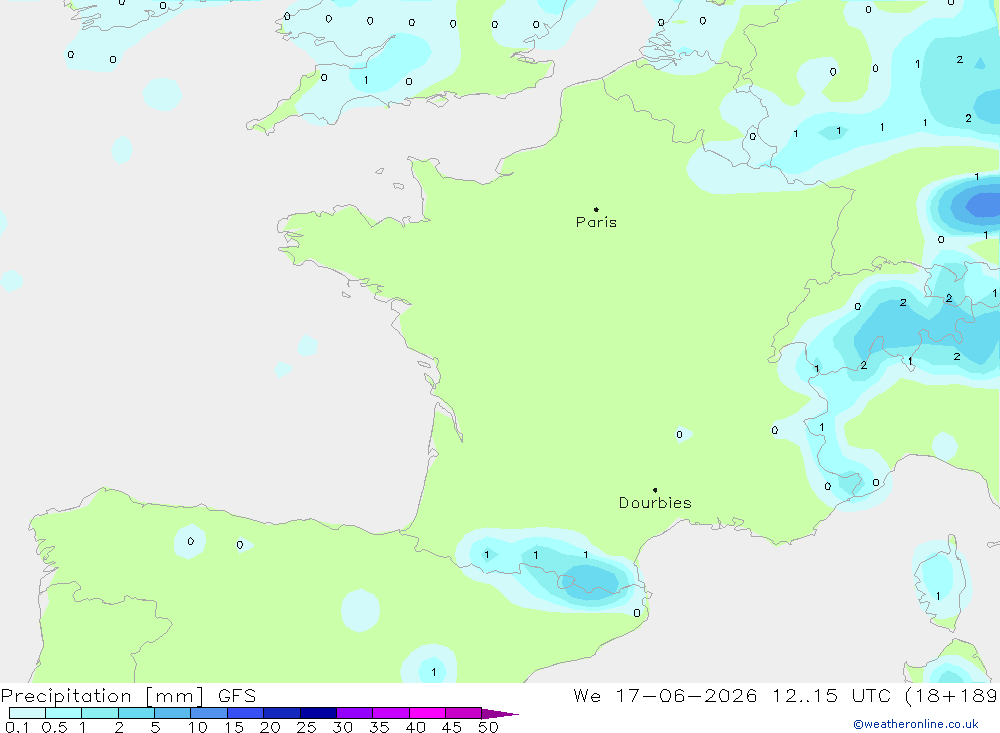The height and width of the screenshot is (733, 1000).
Task: Click the '25' legend scale value
Action: 306,727
